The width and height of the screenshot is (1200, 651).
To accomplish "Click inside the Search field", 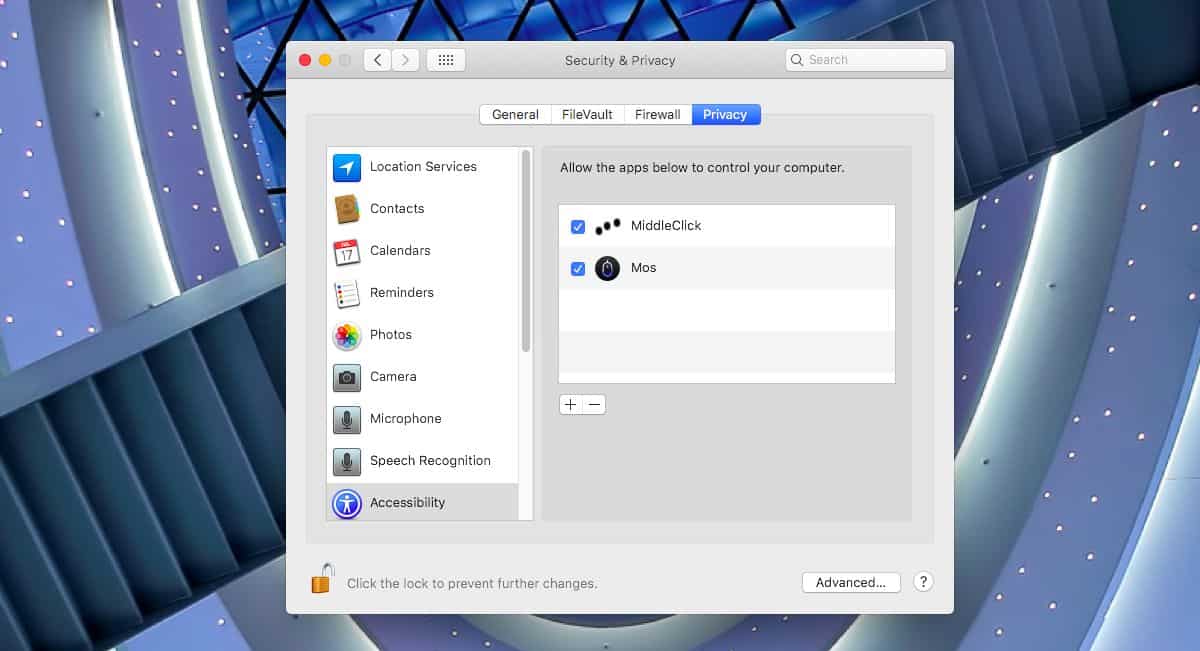I will pos(864,59).
